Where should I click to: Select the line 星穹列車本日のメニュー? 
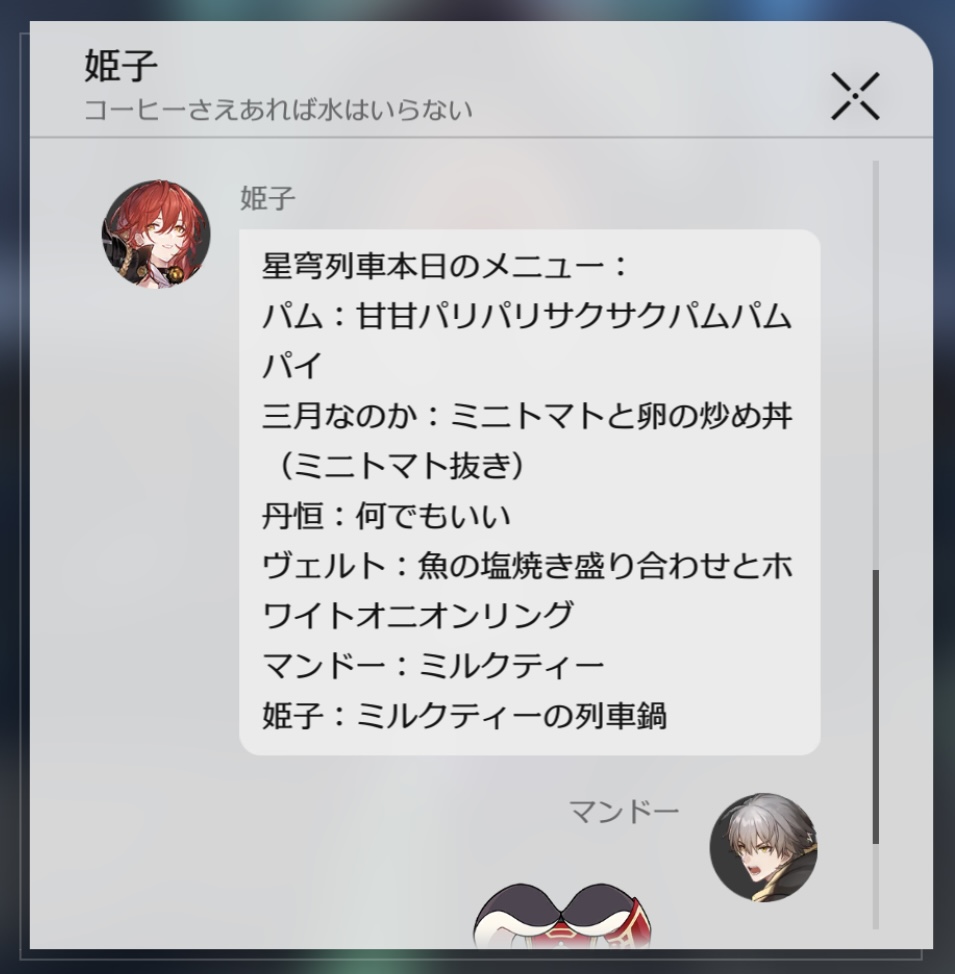pos(444,266)
